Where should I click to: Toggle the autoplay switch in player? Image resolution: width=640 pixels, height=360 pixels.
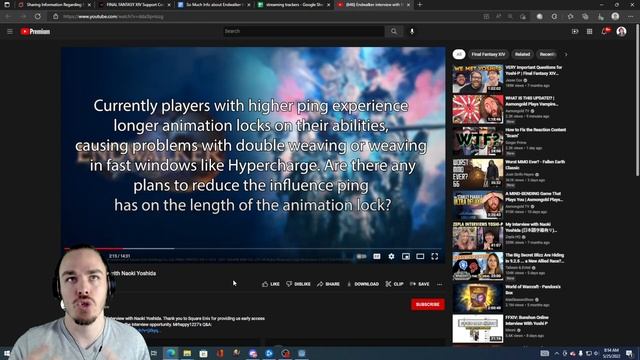361,256
